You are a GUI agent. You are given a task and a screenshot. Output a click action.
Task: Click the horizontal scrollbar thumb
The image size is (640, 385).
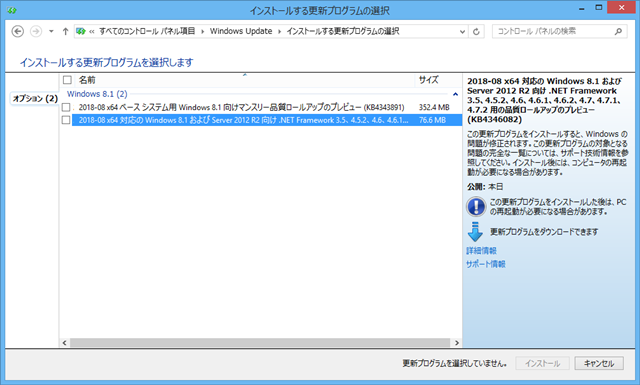tap(260, 343)
